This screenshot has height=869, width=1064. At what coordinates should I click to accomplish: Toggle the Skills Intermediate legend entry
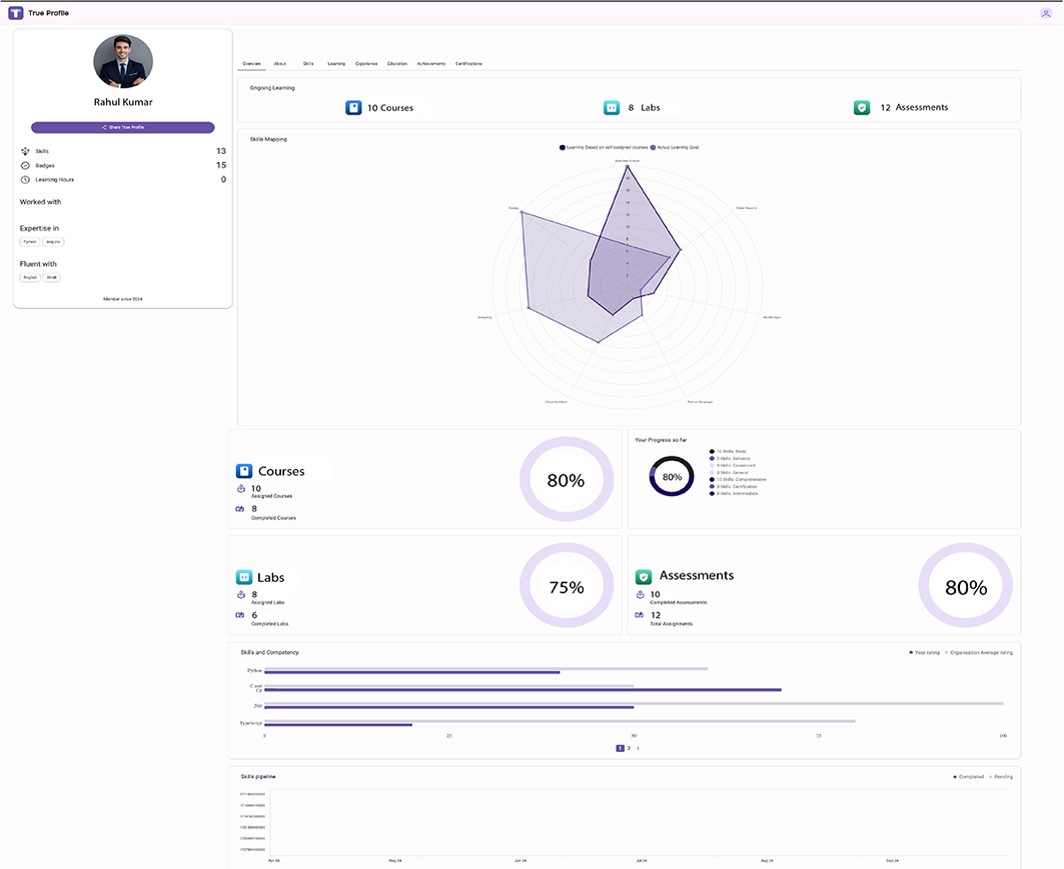point(734,494)
